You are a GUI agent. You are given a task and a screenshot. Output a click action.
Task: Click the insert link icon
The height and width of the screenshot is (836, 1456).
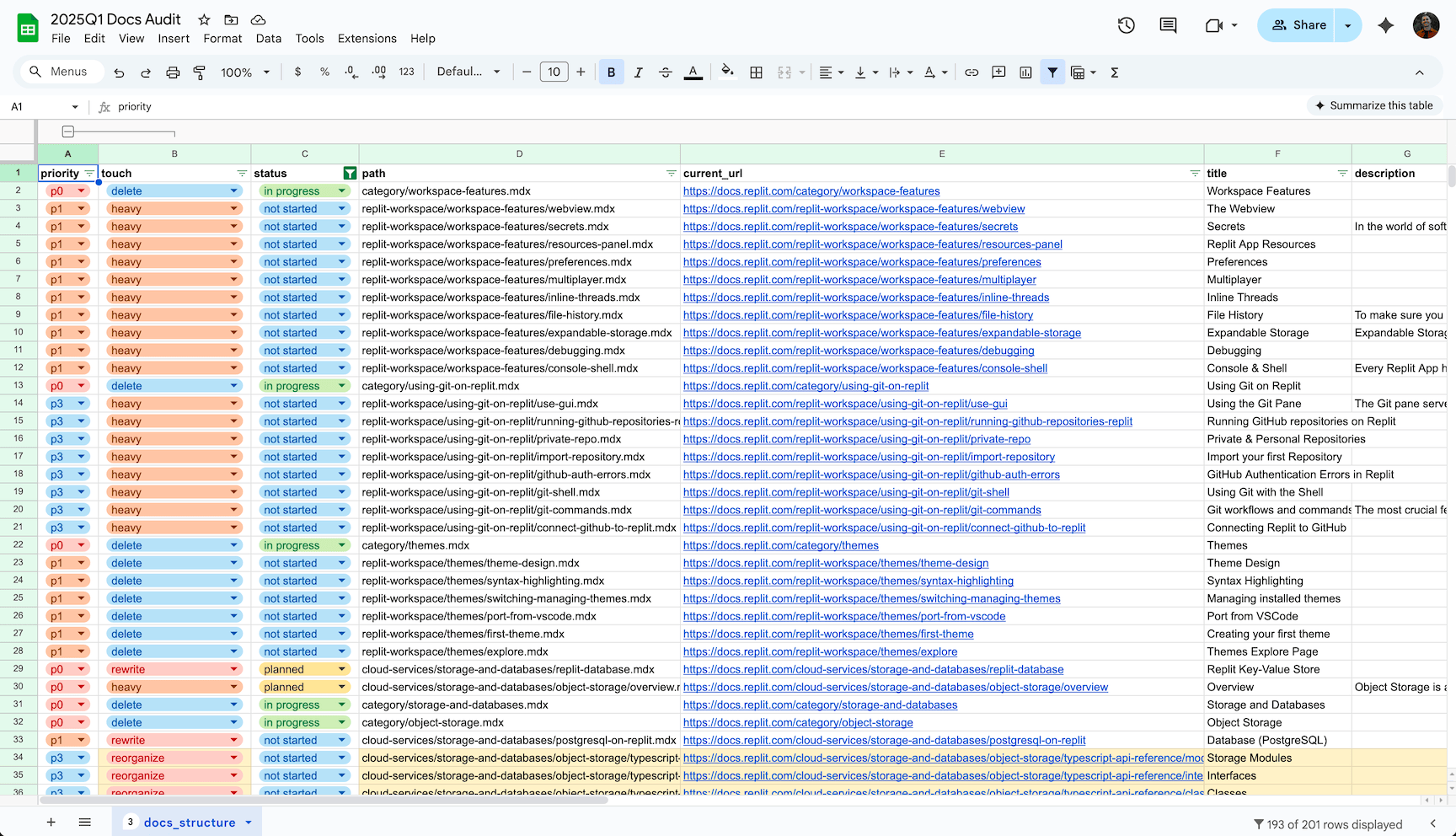point(972,72)
